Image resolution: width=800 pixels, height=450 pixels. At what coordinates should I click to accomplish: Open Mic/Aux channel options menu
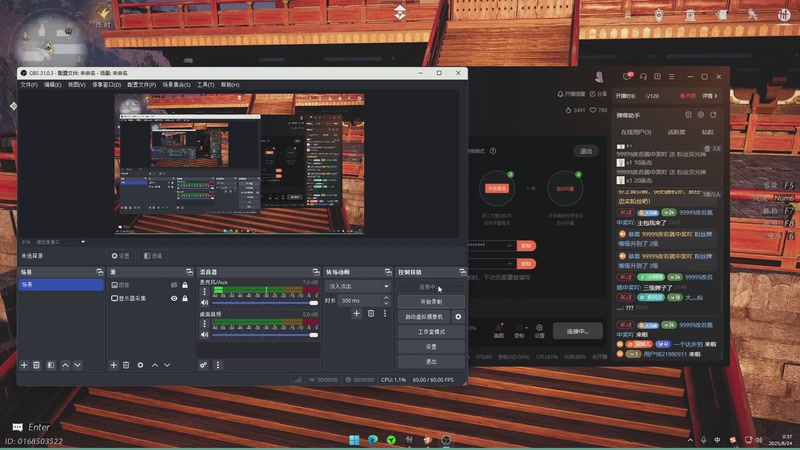tap(205, 292)
